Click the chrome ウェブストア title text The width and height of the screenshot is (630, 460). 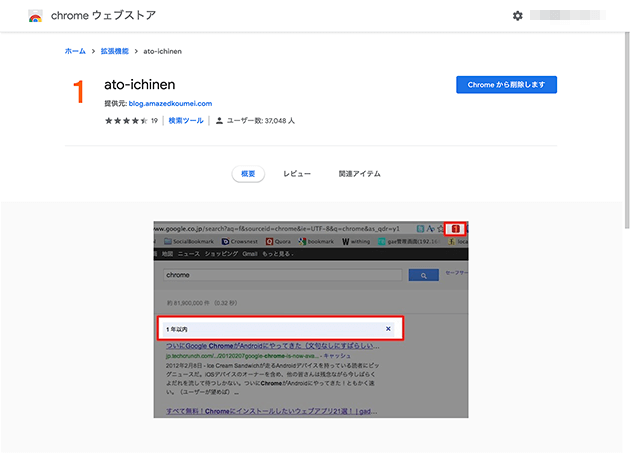(103, 15)
